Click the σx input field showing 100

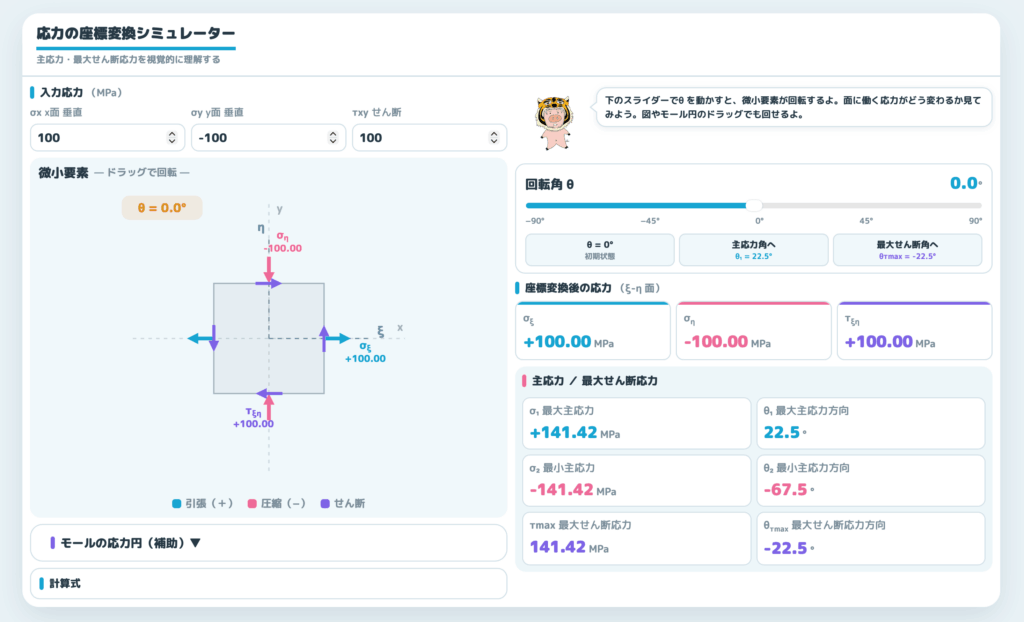(107, 138)
